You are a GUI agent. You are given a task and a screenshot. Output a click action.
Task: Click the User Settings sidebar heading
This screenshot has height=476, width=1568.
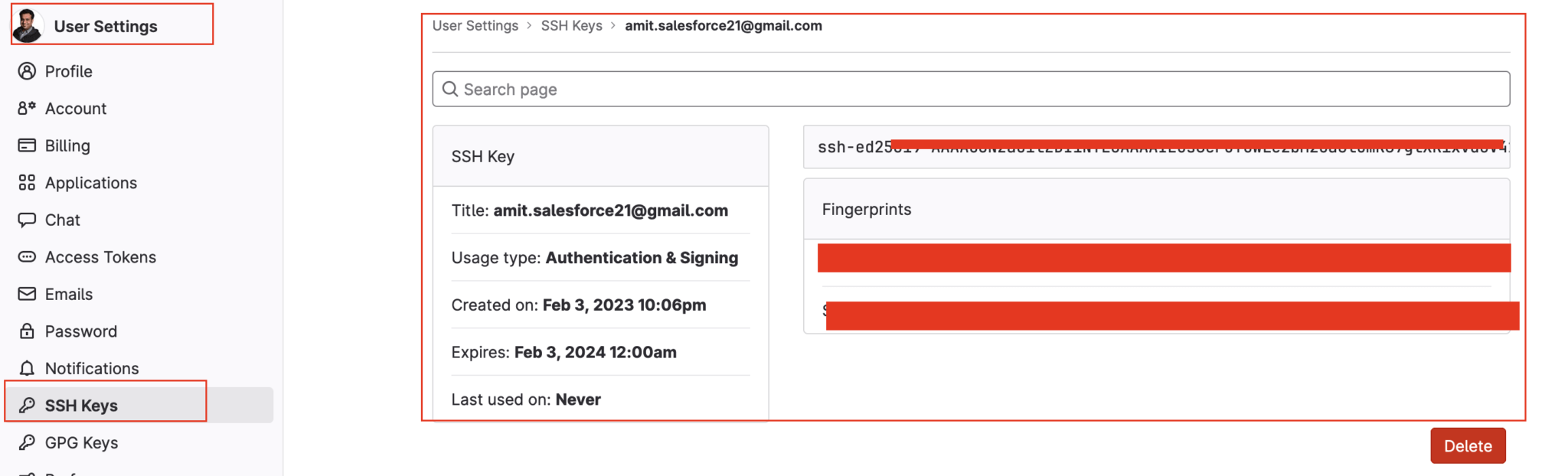click(106, 26)
